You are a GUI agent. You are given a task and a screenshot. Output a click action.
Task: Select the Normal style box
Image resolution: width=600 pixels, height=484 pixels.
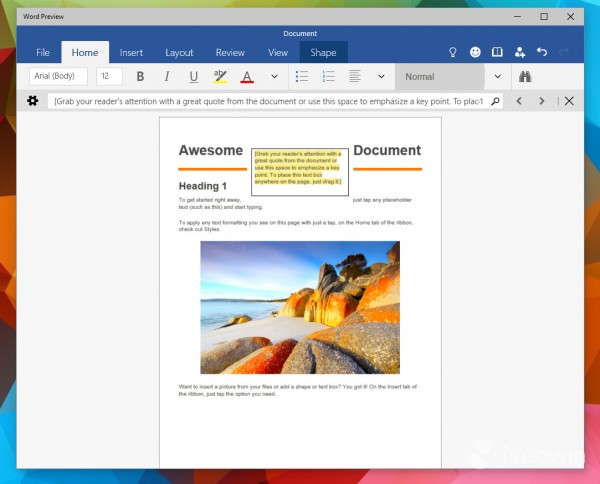440,77
